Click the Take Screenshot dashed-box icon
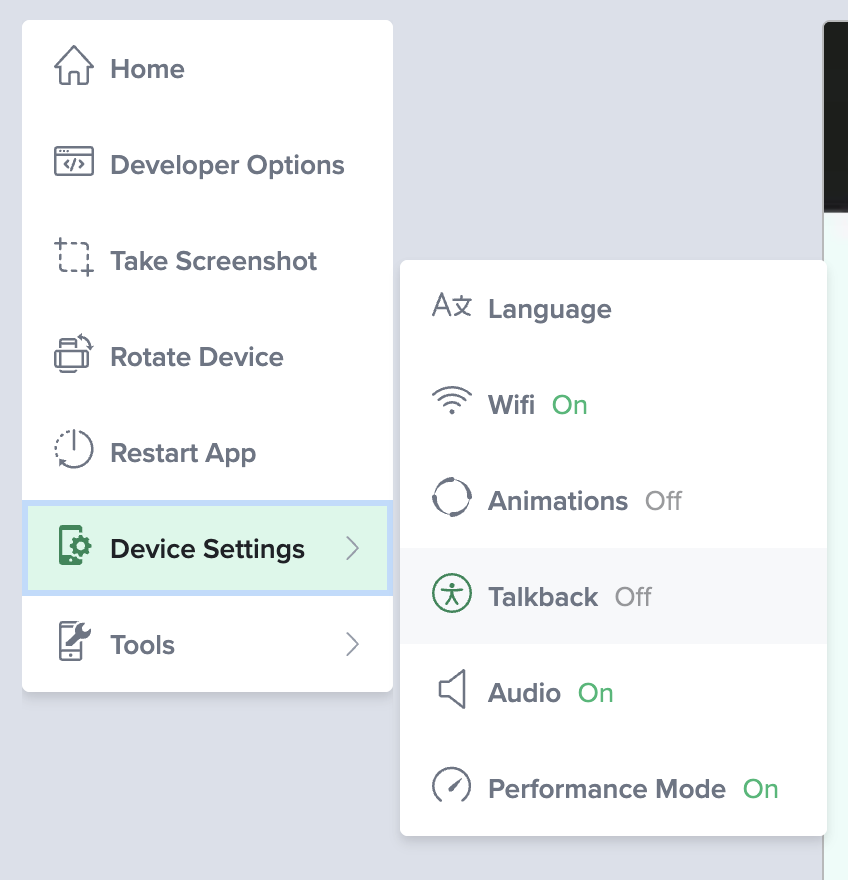The width and height of the screenshot is (848, 880). [x=73, y=259]
